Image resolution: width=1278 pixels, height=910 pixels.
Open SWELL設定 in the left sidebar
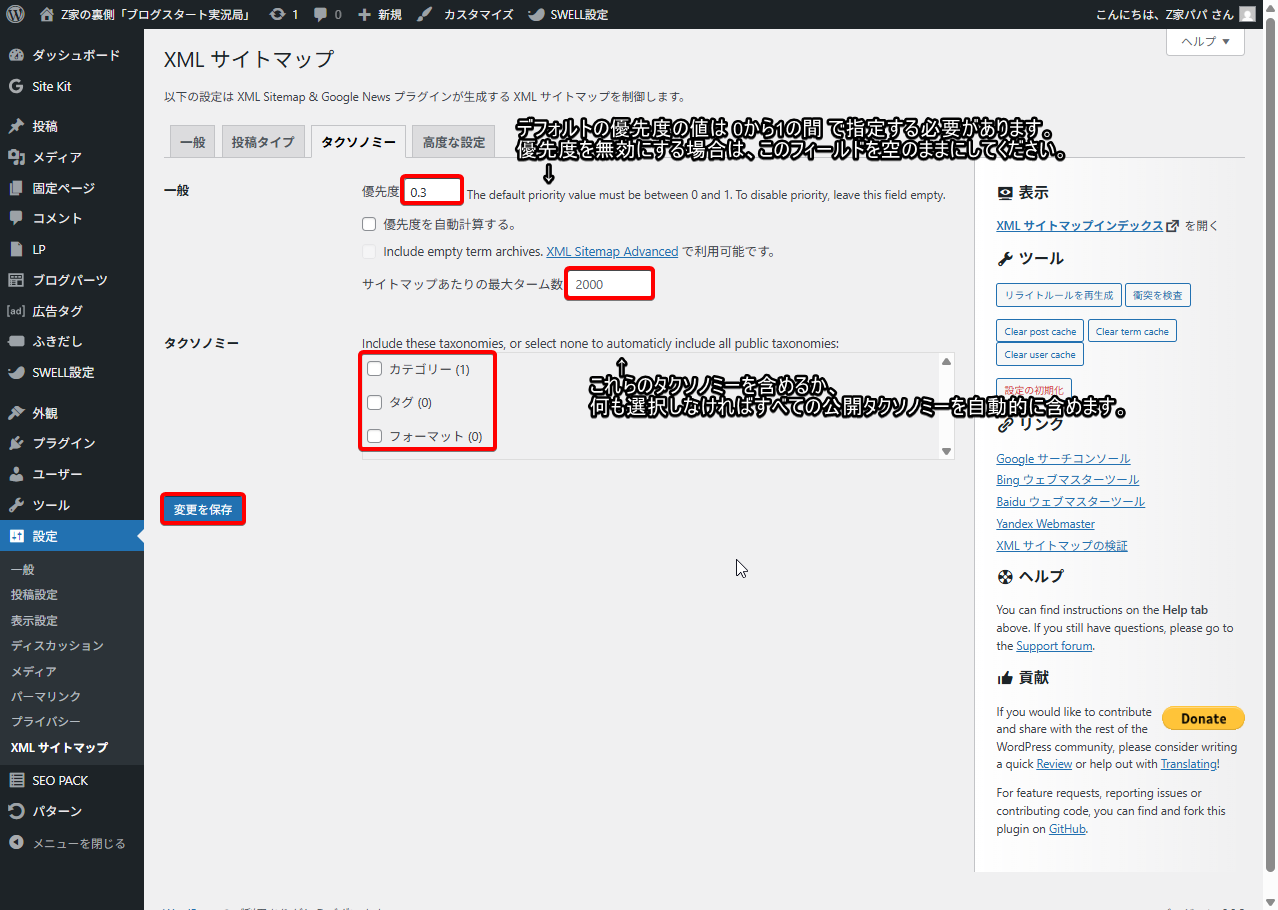72,372
